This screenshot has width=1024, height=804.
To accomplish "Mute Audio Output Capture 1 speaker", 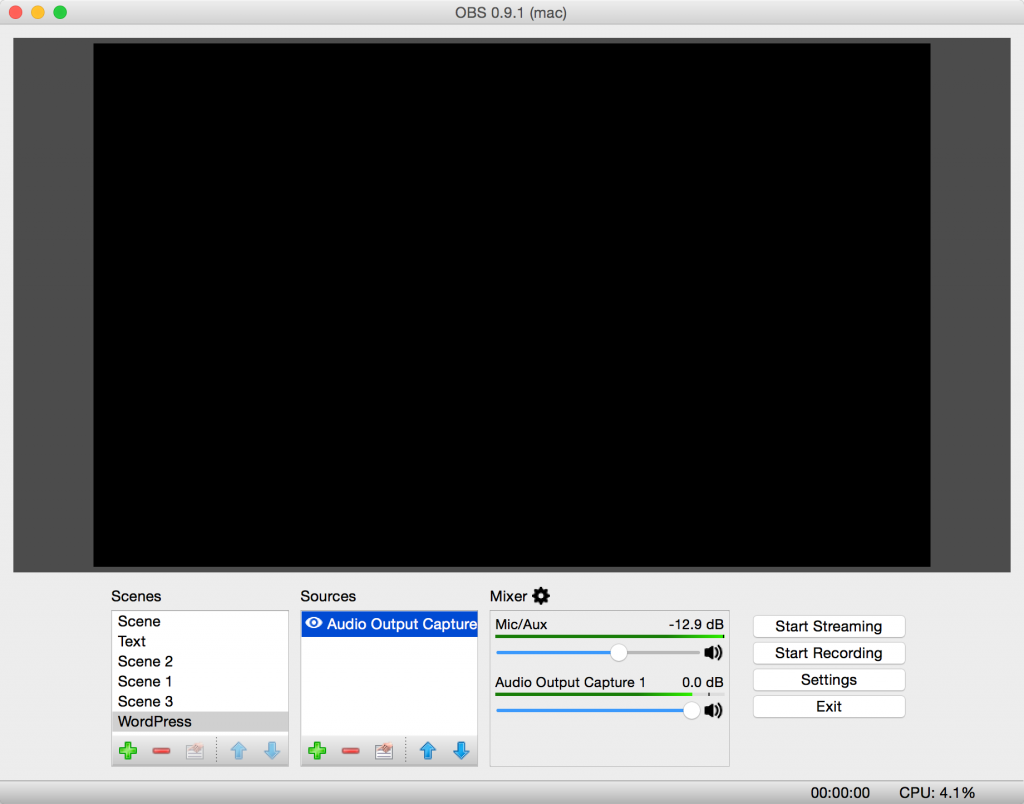I will coord(713,710).
